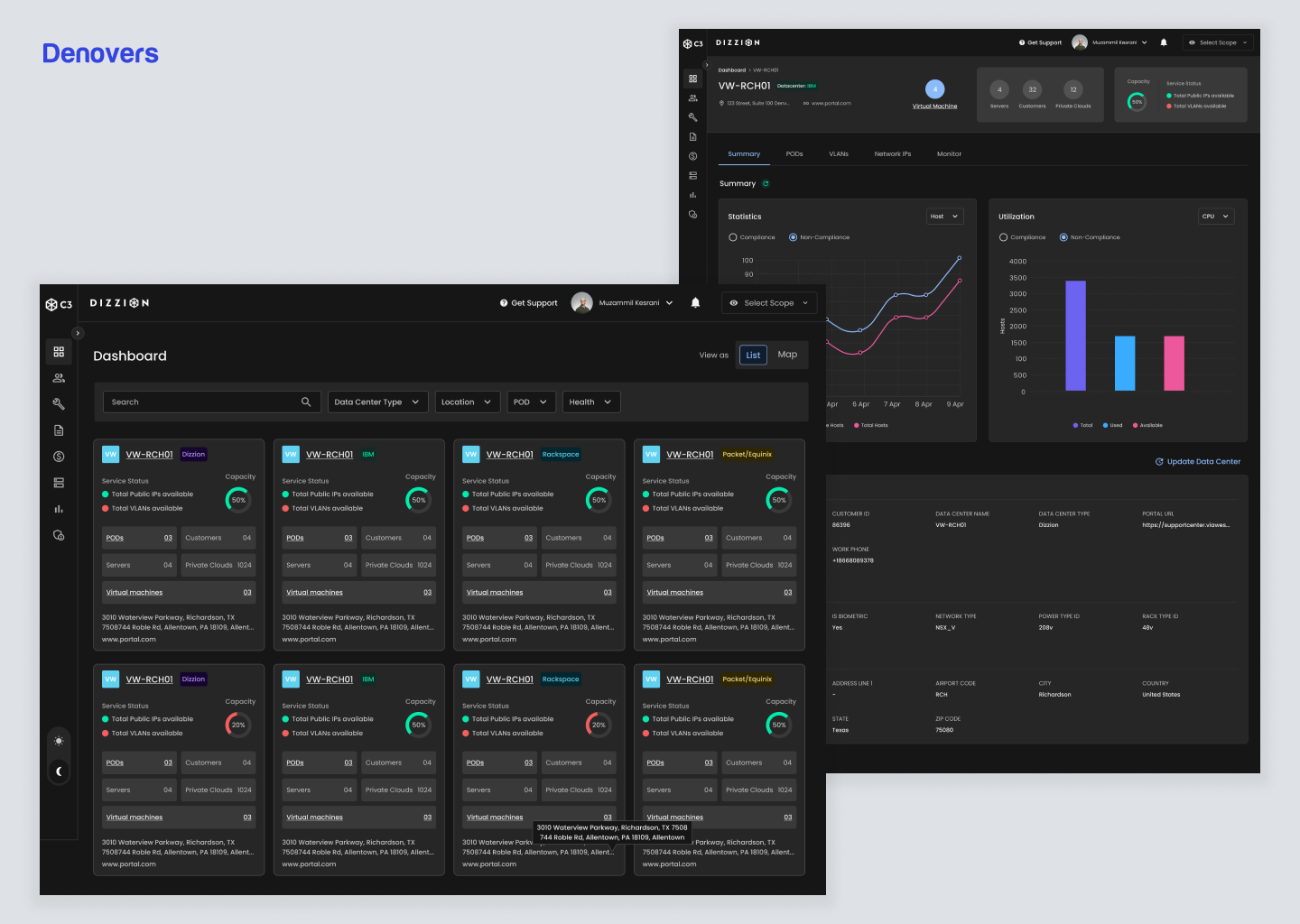Click Customers count circle showing 32
1300x924 pixels.
(x=1032, y=89)
